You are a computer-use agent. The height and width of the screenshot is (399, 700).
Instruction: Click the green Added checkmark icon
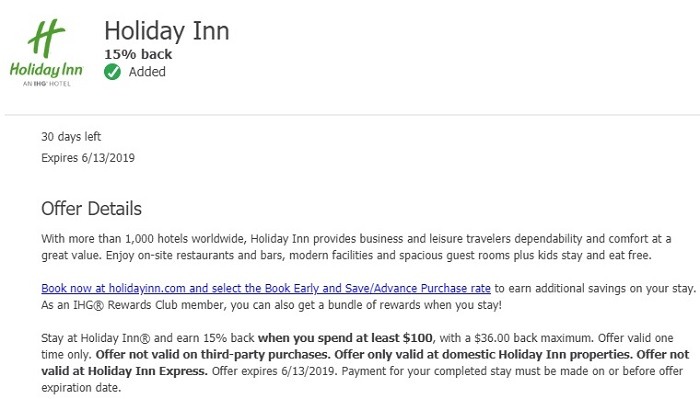[x=112, y=72]
